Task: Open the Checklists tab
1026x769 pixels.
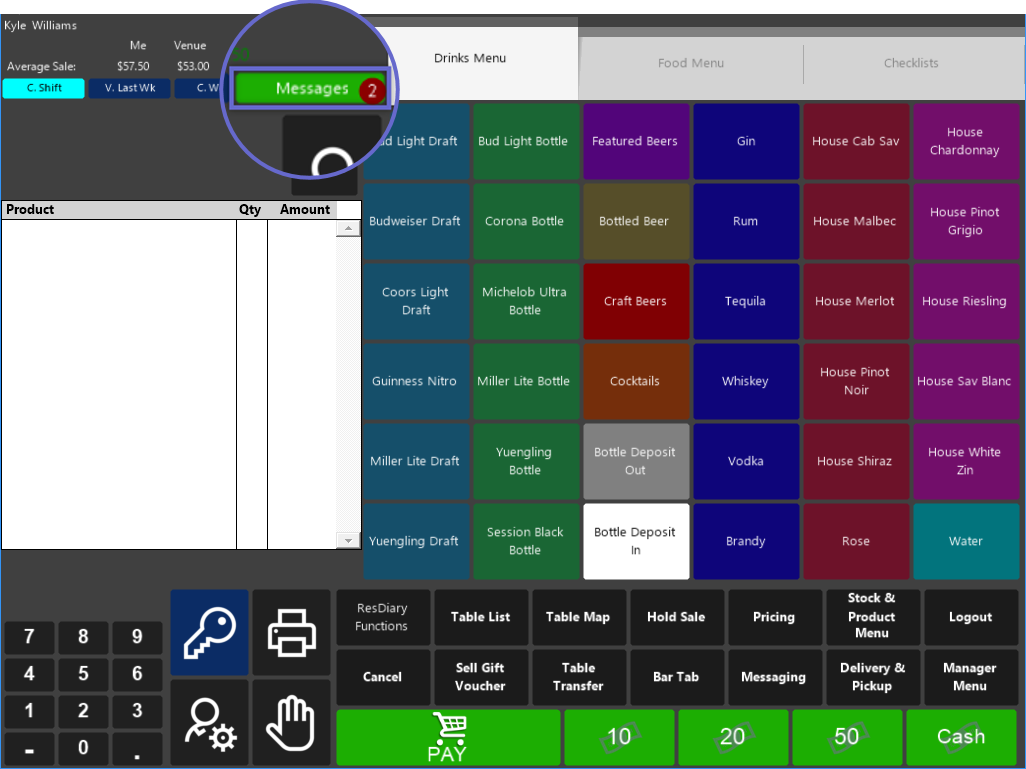Action: click(911, 63)
